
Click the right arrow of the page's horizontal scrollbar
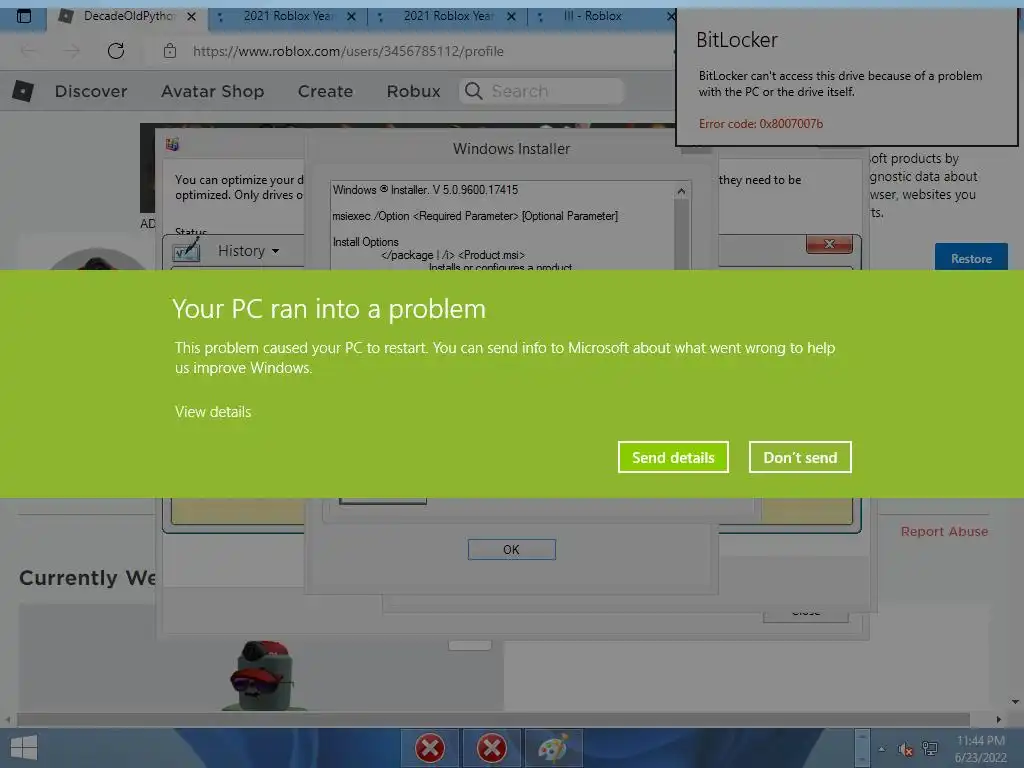pyautogui.click(x=998, y=720)
